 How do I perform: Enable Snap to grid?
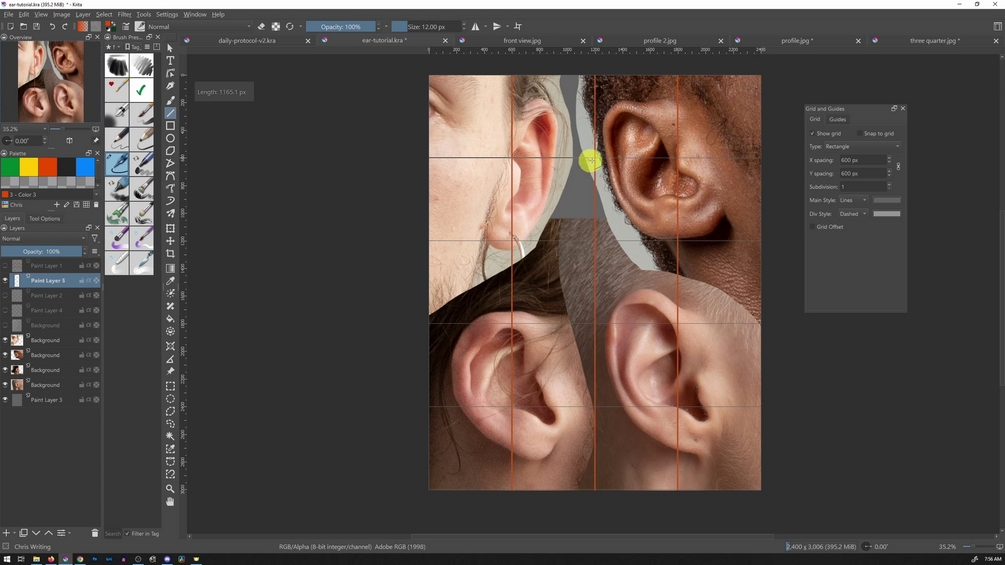[859, 133]
